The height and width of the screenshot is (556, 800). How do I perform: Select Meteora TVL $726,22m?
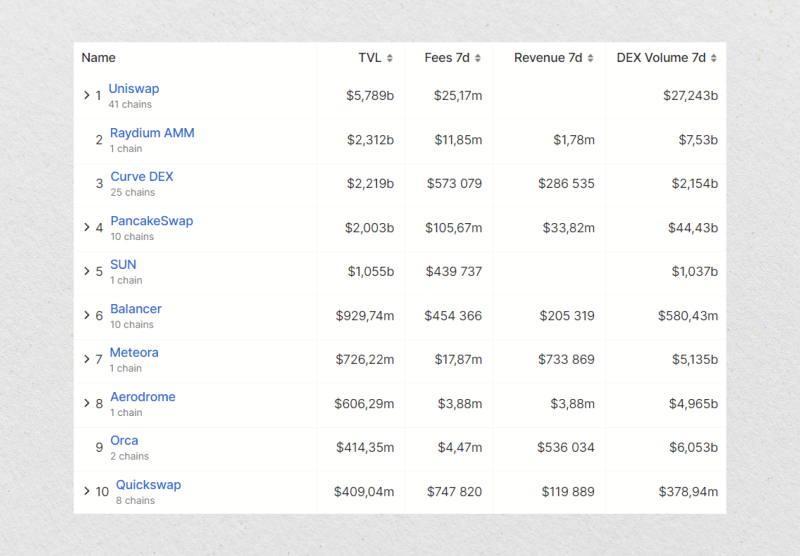pos(365,360)
